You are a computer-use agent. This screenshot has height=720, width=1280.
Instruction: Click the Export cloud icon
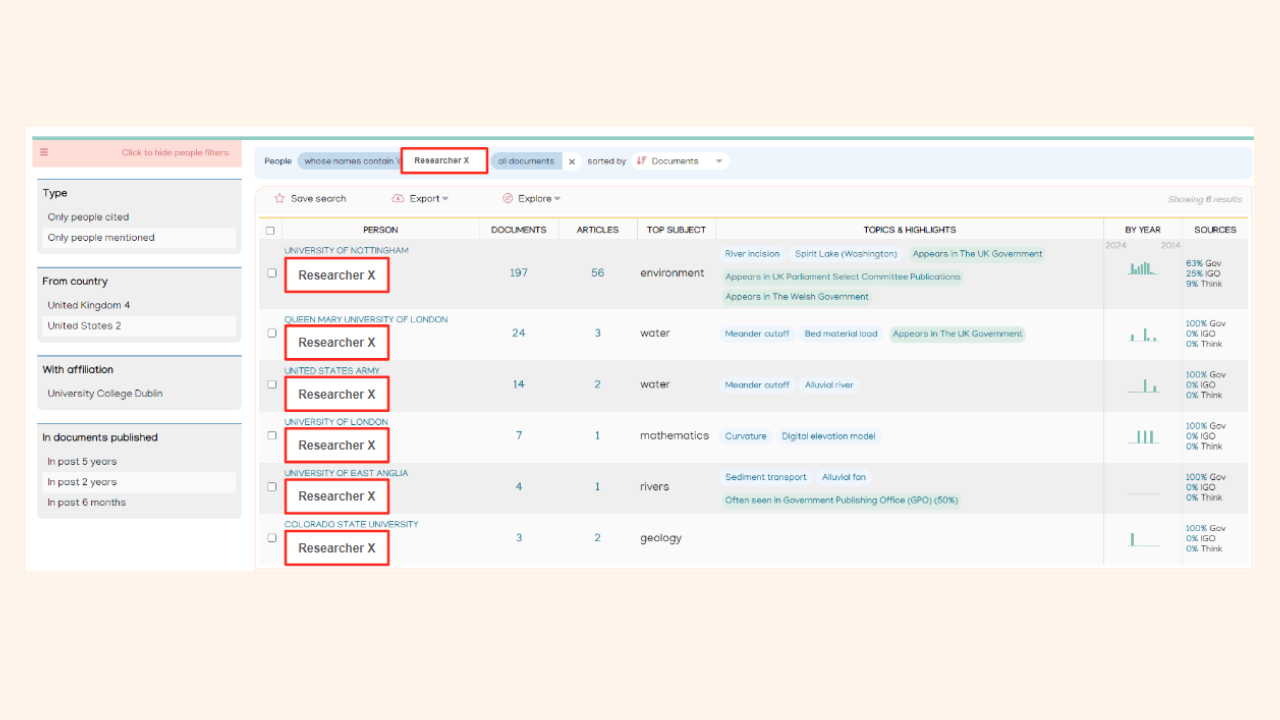pyautogui.click(x=400, y=198)
